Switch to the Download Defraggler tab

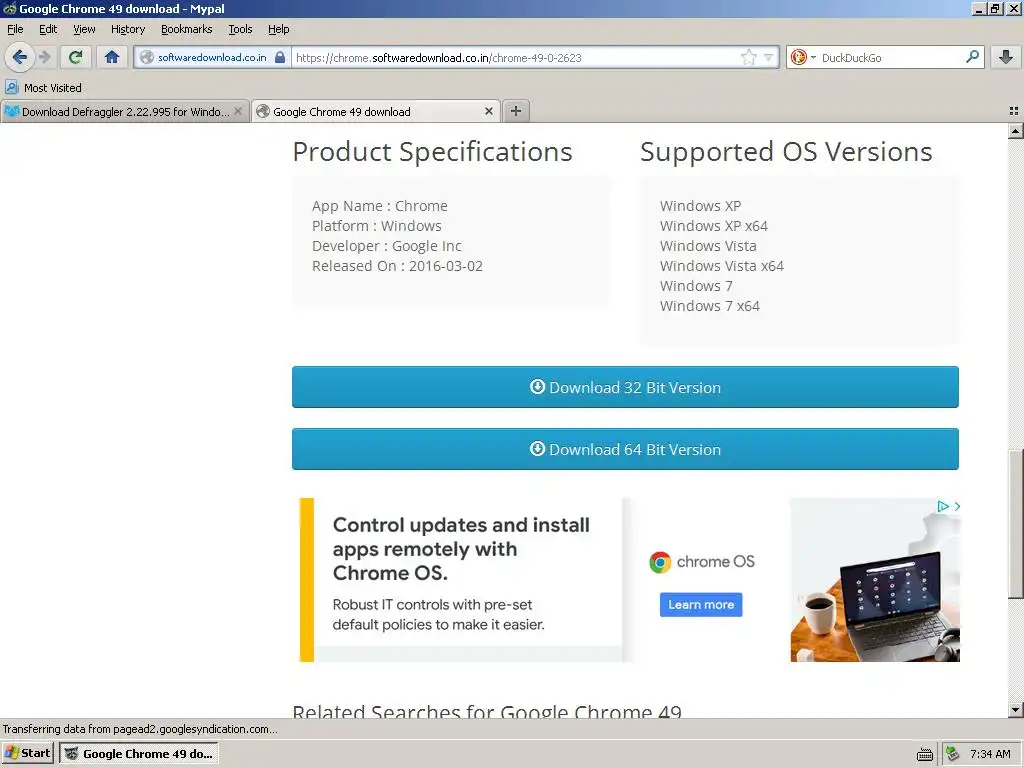point(125,112)
